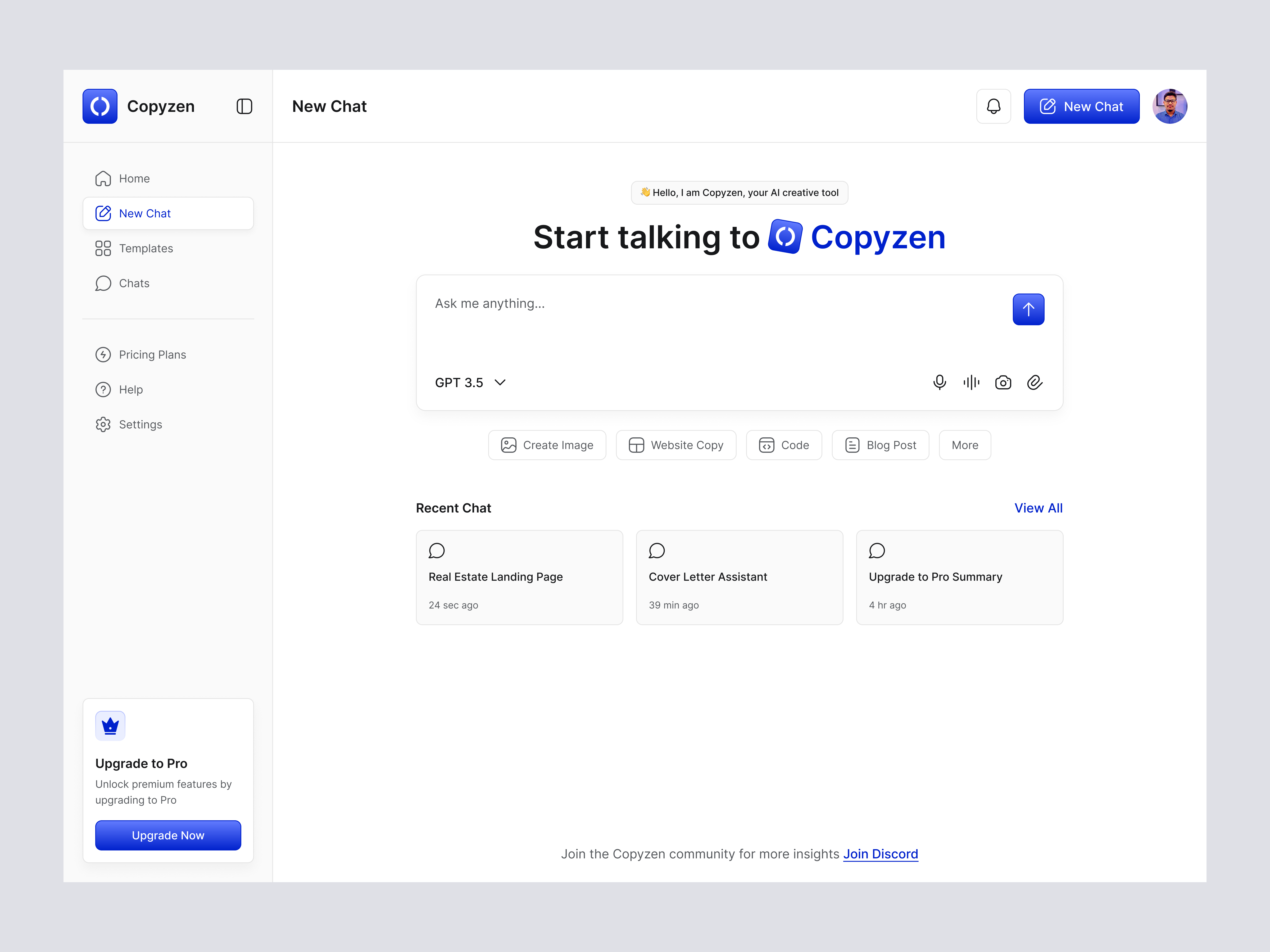This screenshot has width=1270, height=952.
Task: Click the audio waveform icon
Action: click(972, 382)
